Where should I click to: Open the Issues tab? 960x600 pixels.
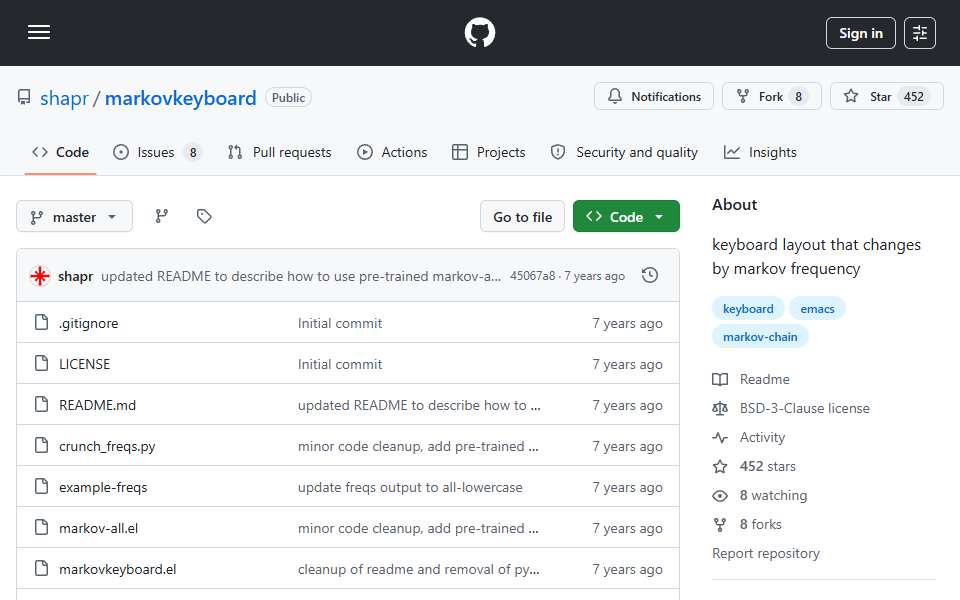[x=157, y=152]
